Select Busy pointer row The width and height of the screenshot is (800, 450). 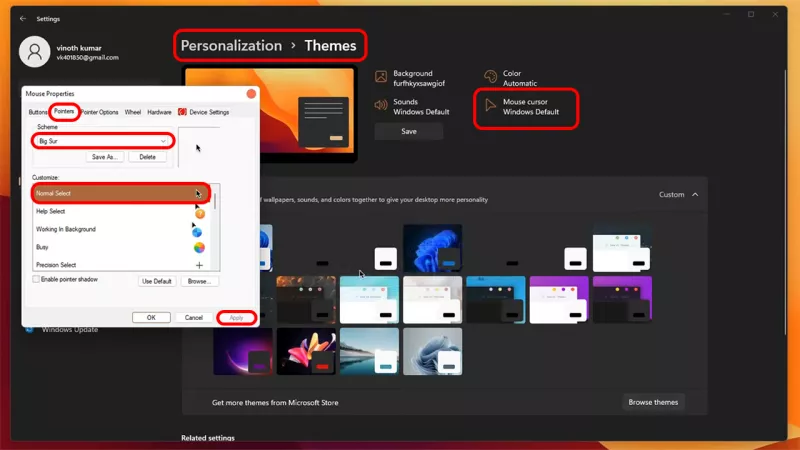122,247
